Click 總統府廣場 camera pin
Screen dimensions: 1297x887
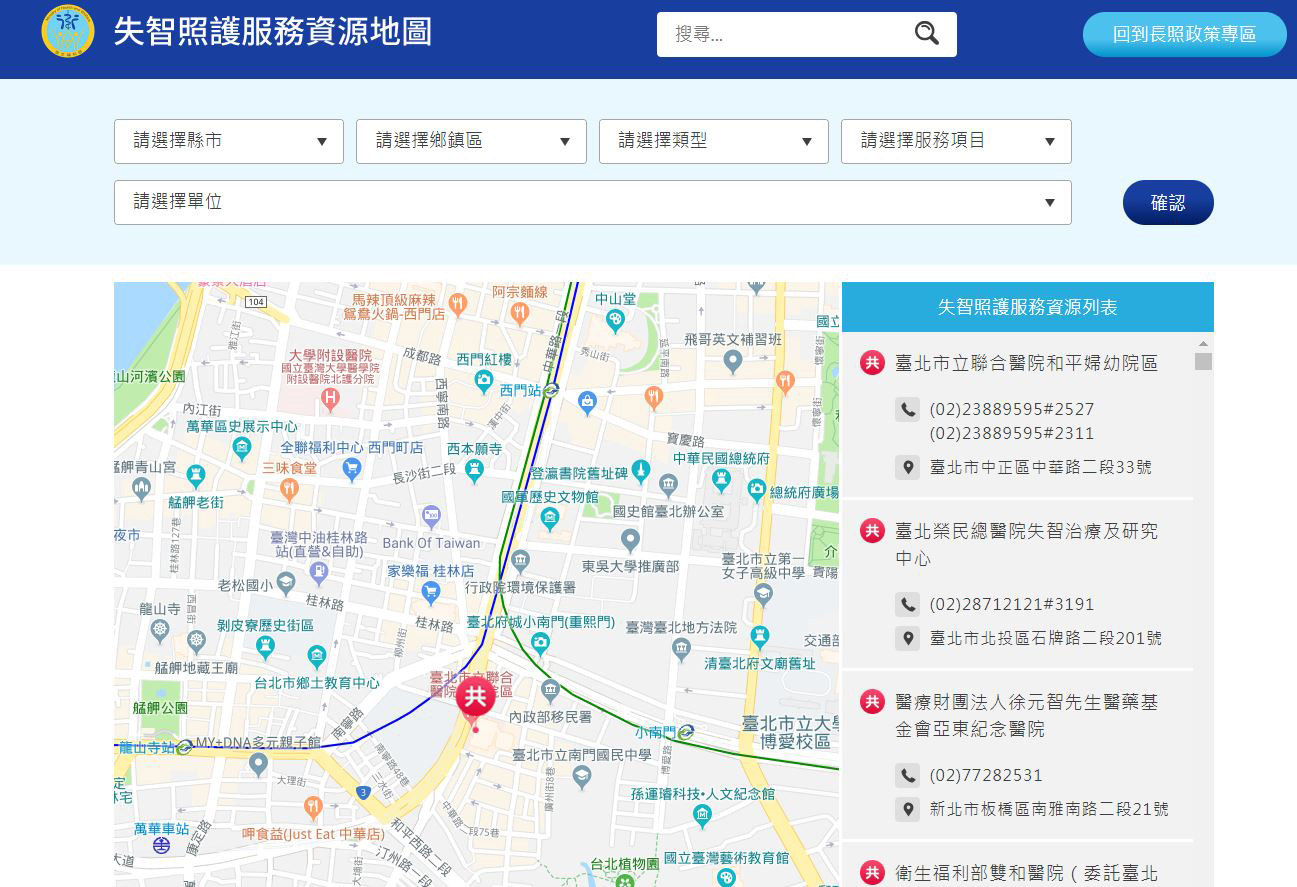click(x=757, y=490)
